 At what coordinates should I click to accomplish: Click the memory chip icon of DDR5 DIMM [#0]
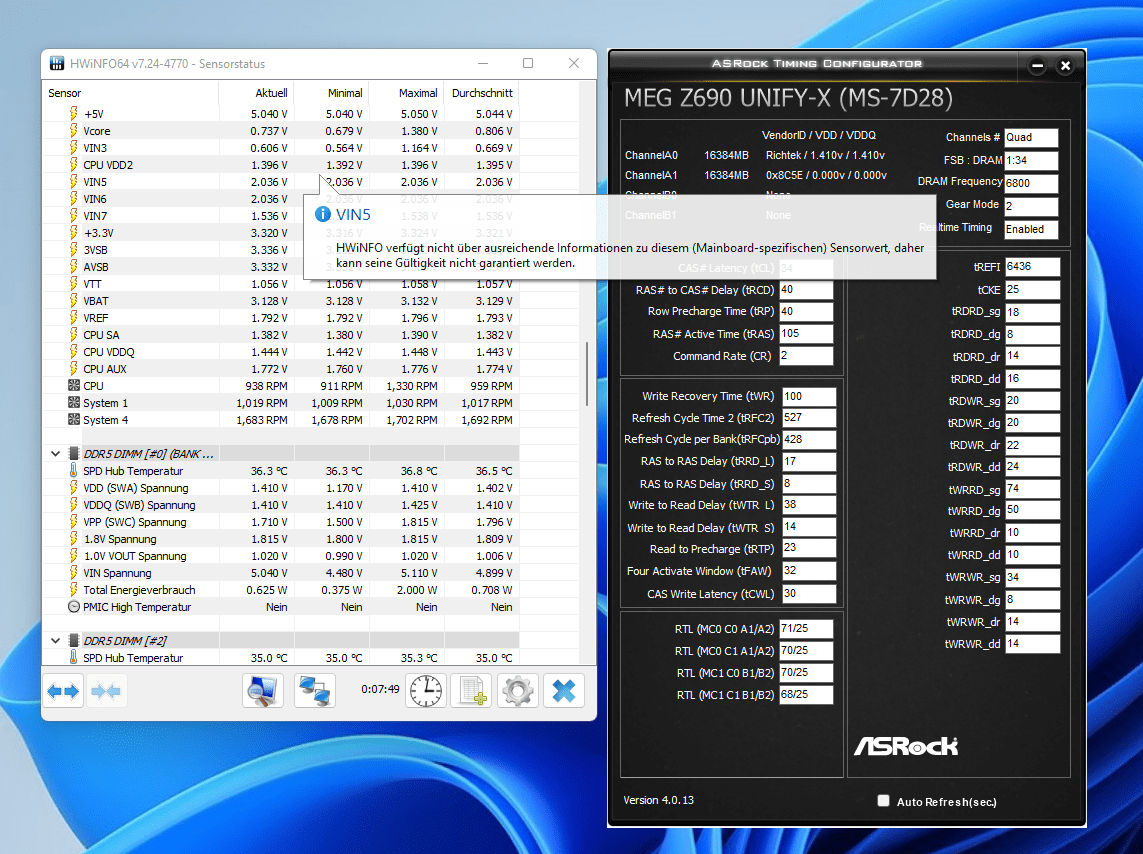(74, 453)
